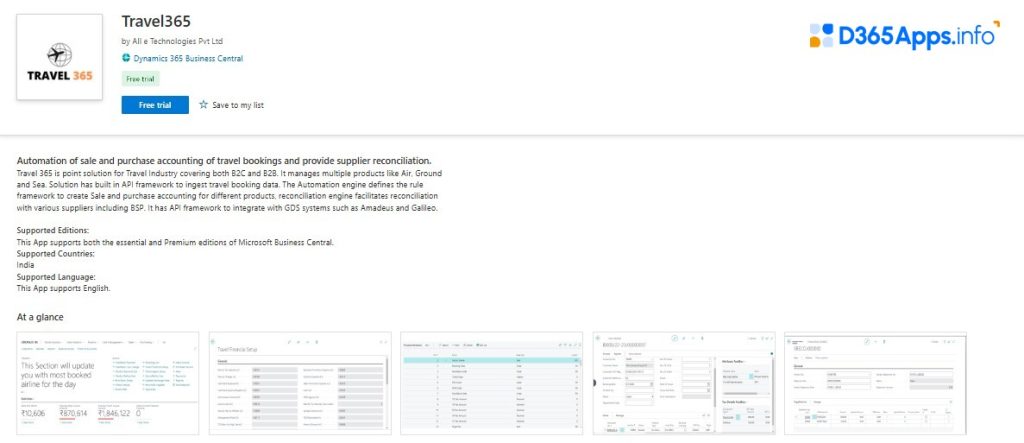Screen dimensions: 1024x443
Task: Click the Supported Language heading
Action: (56, 277)
